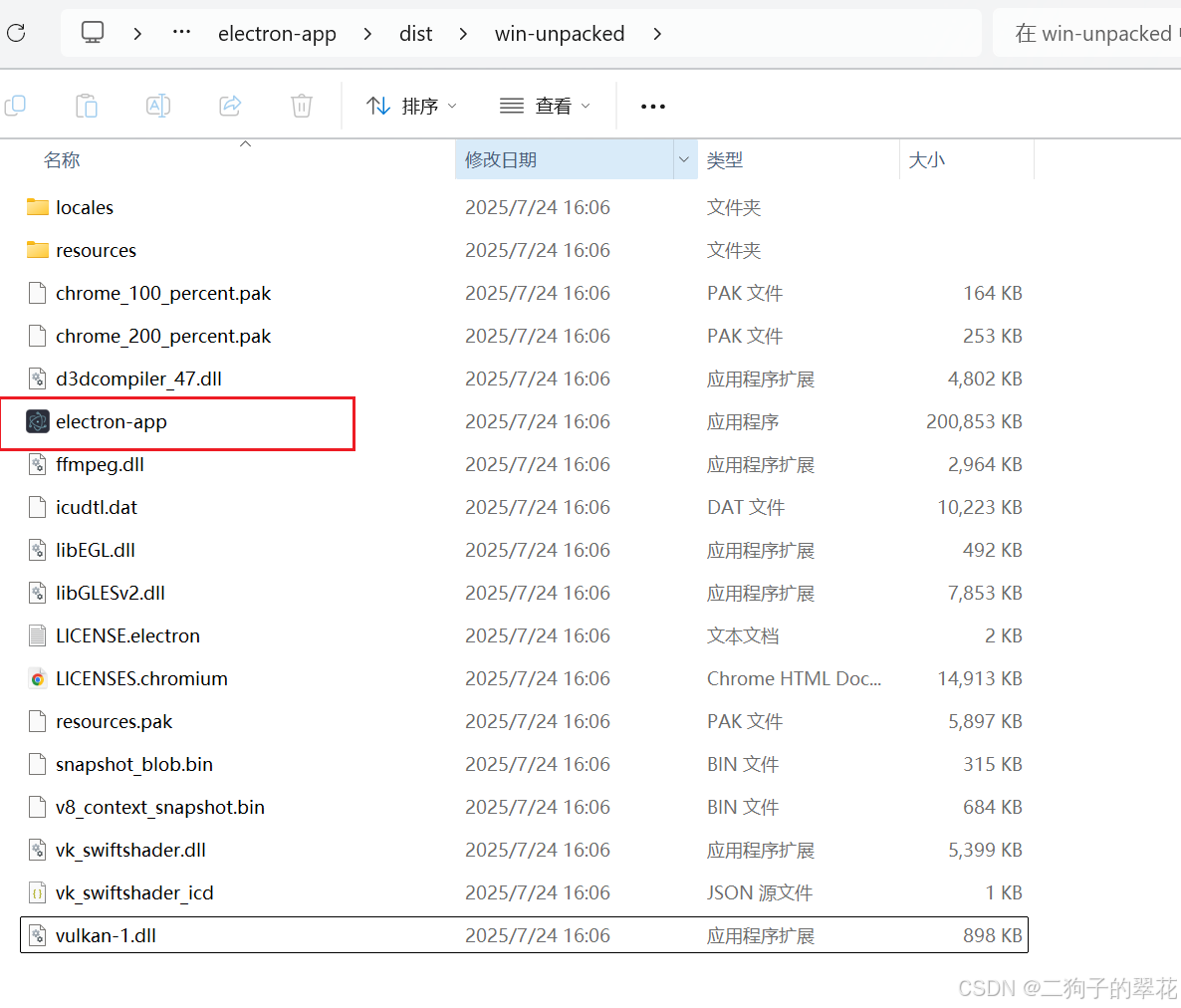Select the LICENSE.electron text document icon

37,635
